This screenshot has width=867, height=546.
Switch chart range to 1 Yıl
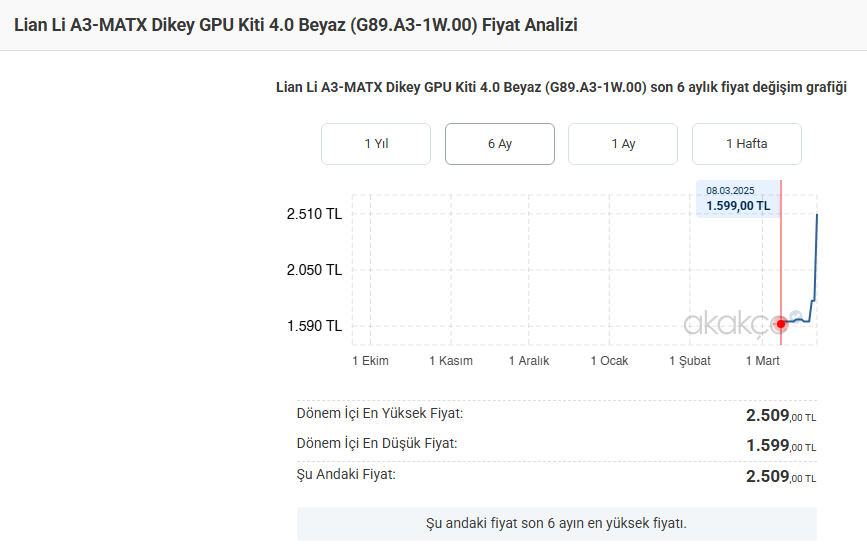click(x=376, y=144)
